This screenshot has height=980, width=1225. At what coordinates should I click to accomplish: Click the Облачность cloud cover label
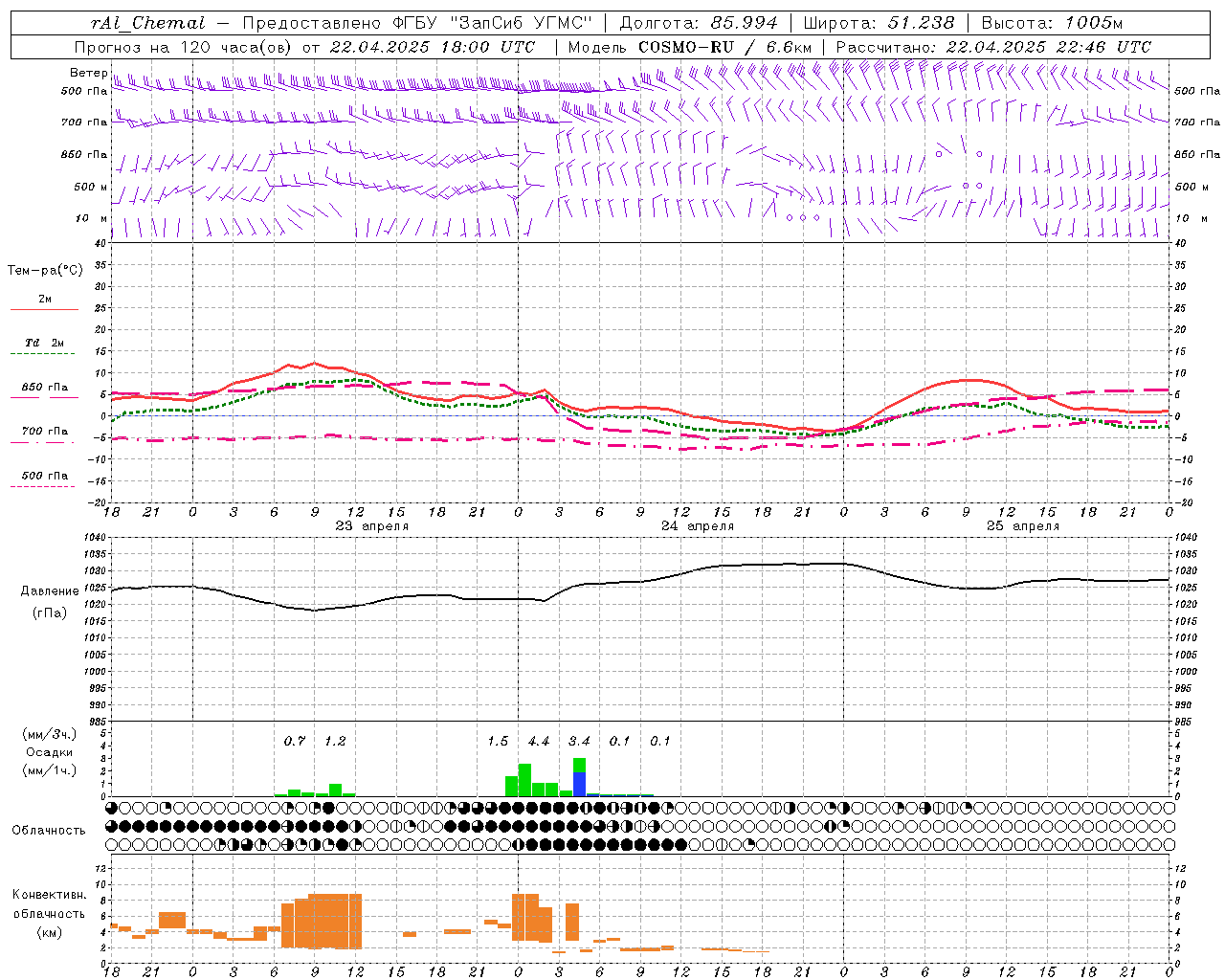click(49, 830)
